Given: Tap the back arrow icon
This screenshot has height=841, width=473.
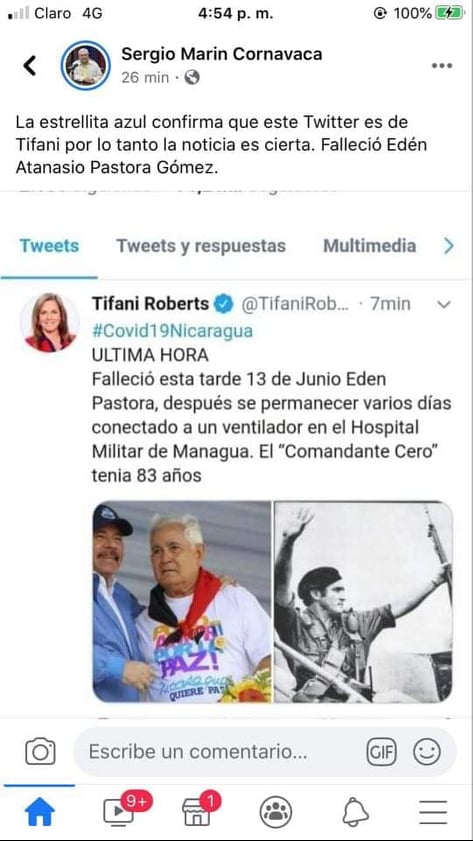Looking at the screenshot, I should point(29,65).
